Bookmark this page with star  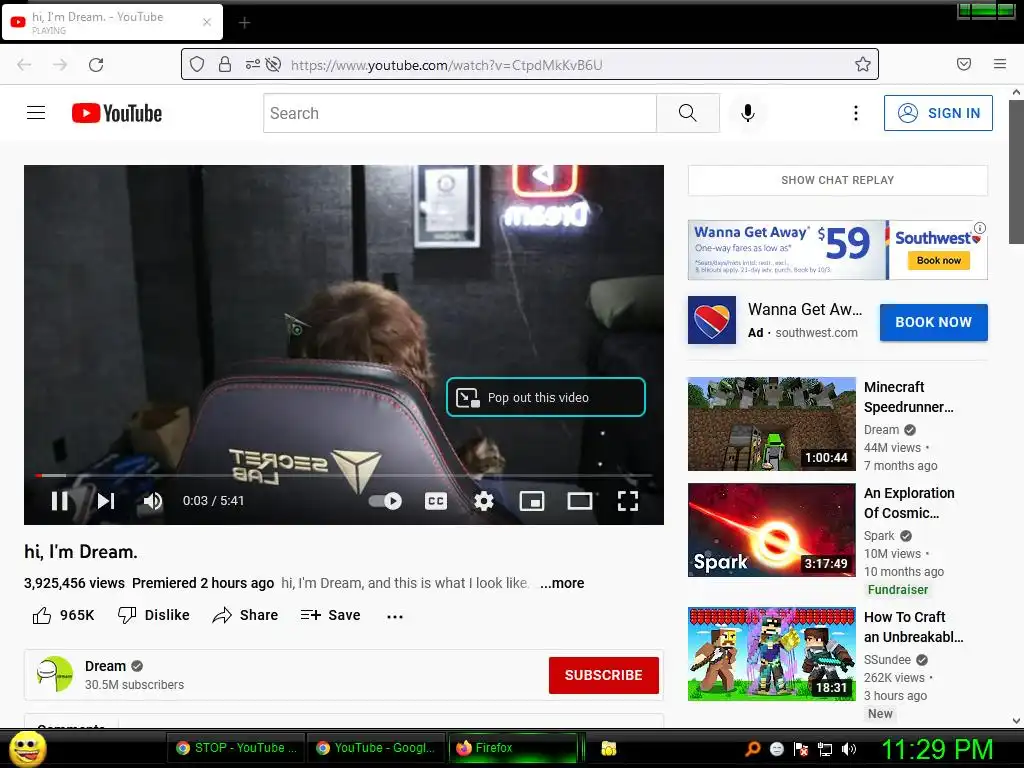(x=863, y=64)
